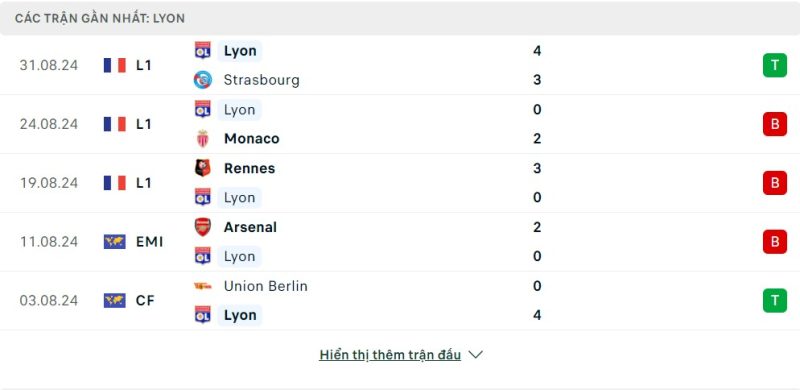Screen dimensions: 800x390
Task: Click red B badge for Monaco match
Action: point(774,124)
